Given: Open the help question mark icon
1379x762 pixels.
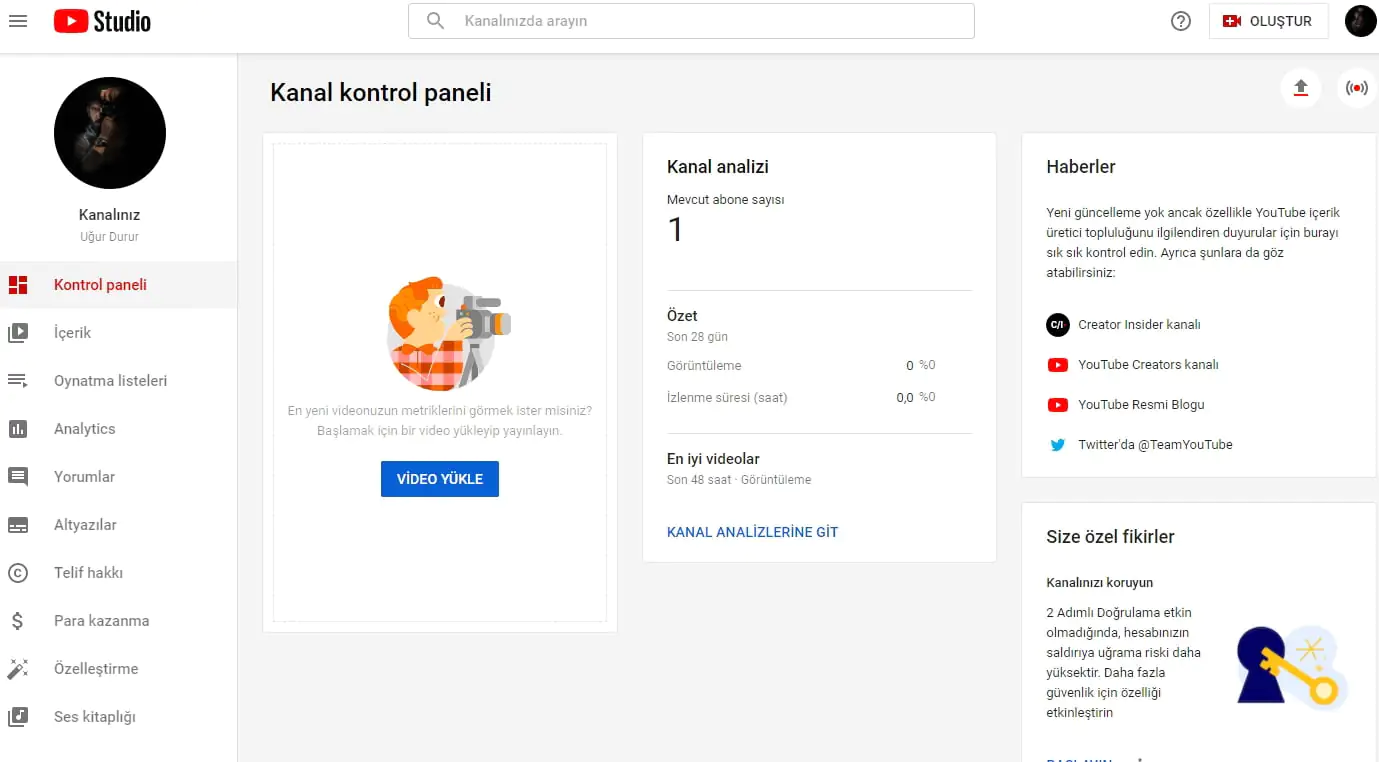Looking at the screenshot, I should pyautogui.click(x=1180, y=21).
